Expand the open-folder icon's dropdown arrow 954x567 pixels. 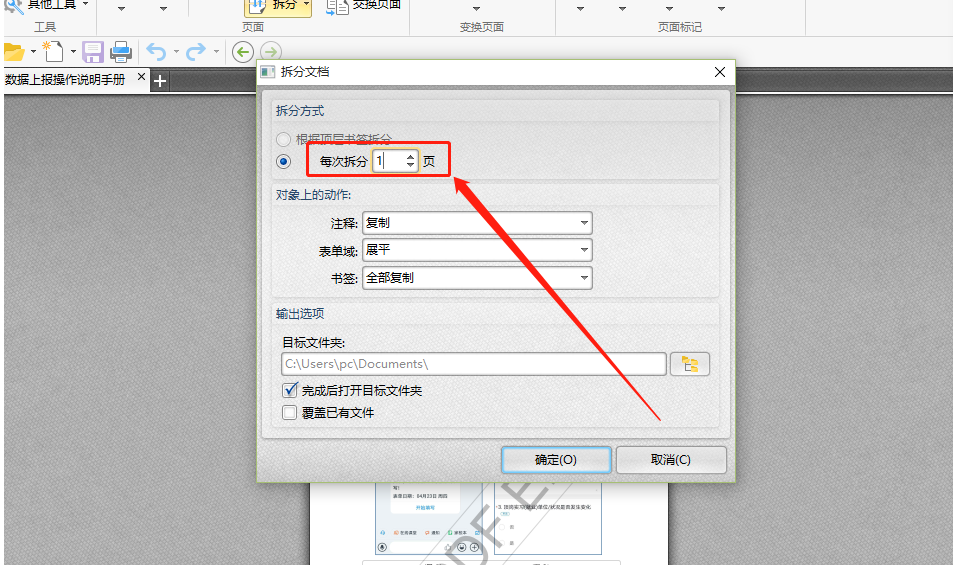[x=33, y=52]
